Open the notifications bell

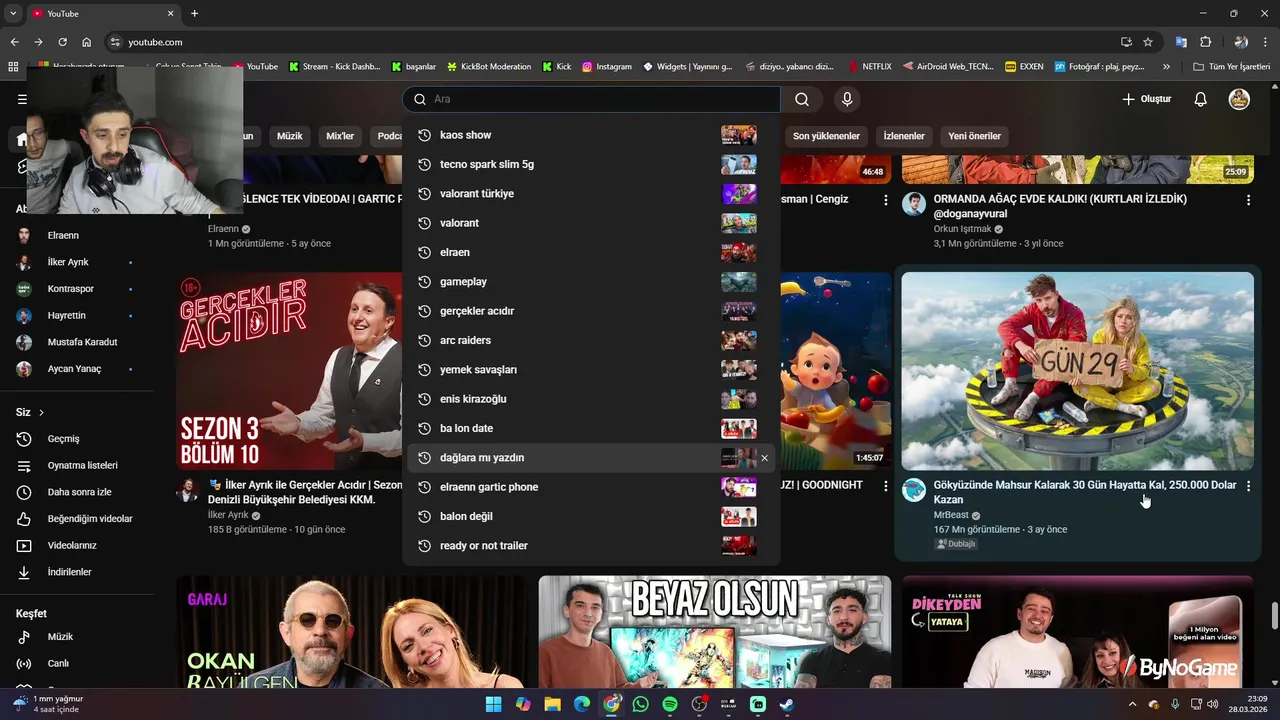pos(1201,99)
